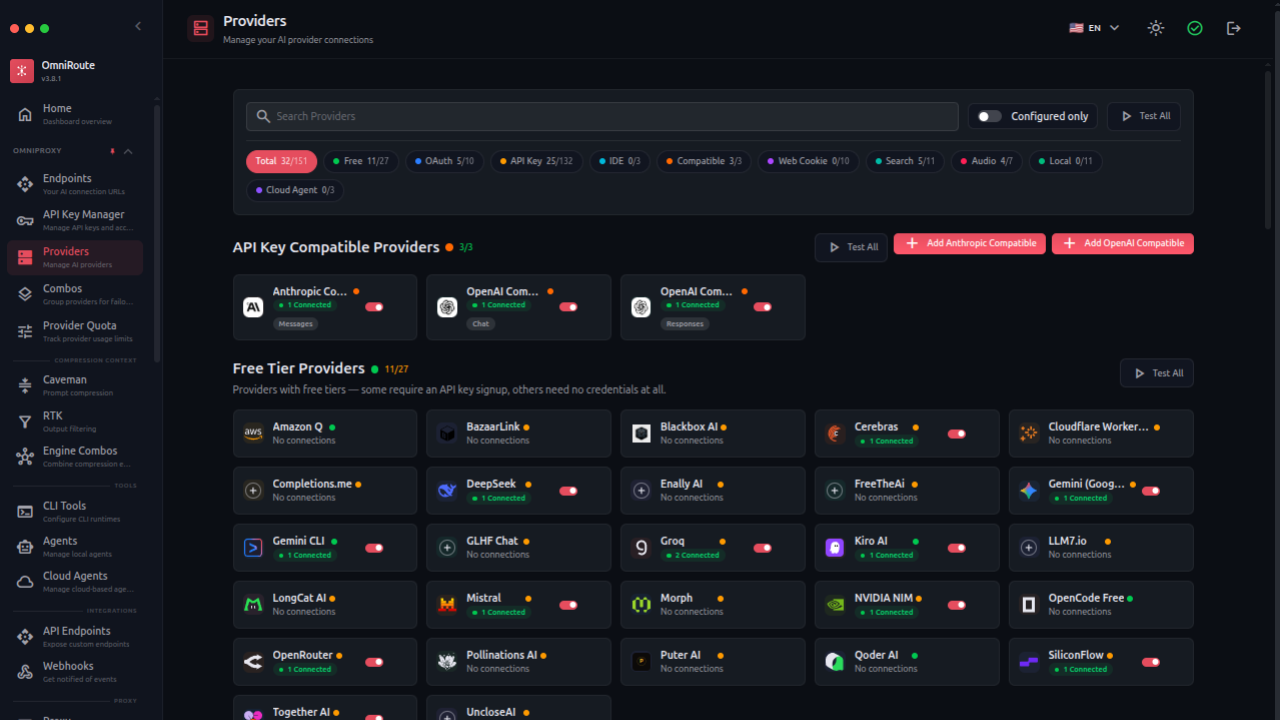
Task: Collapse the sidebar with the arrow
Action: (x=138, y=27)
